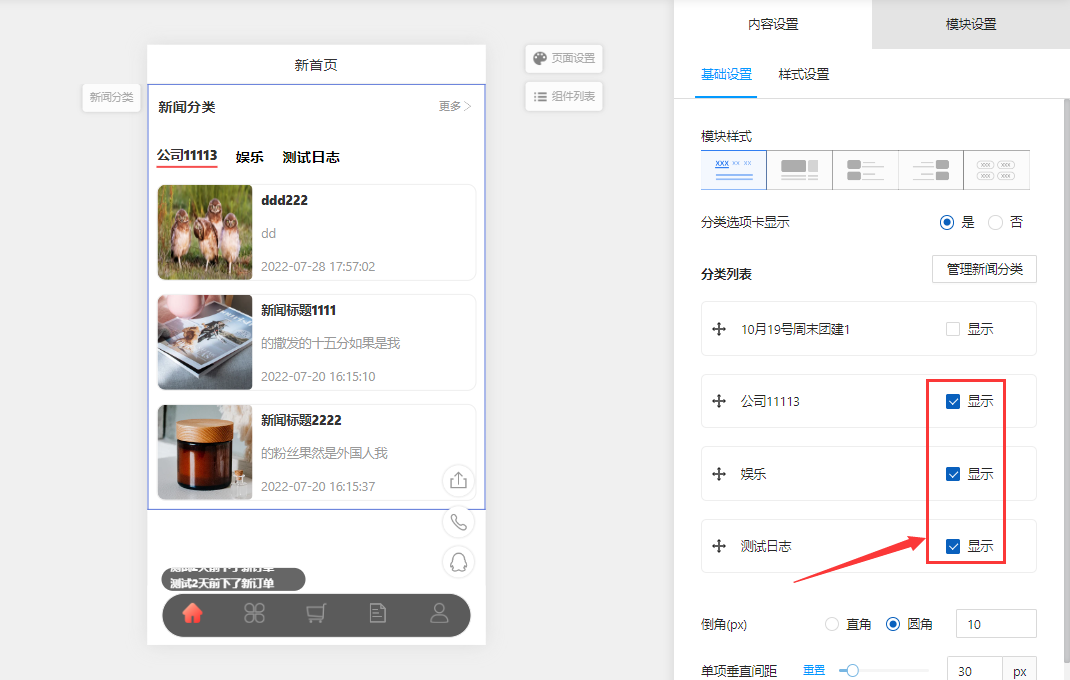
Task: Open 页面设置 button beside the preview
Action: [564, 58]
